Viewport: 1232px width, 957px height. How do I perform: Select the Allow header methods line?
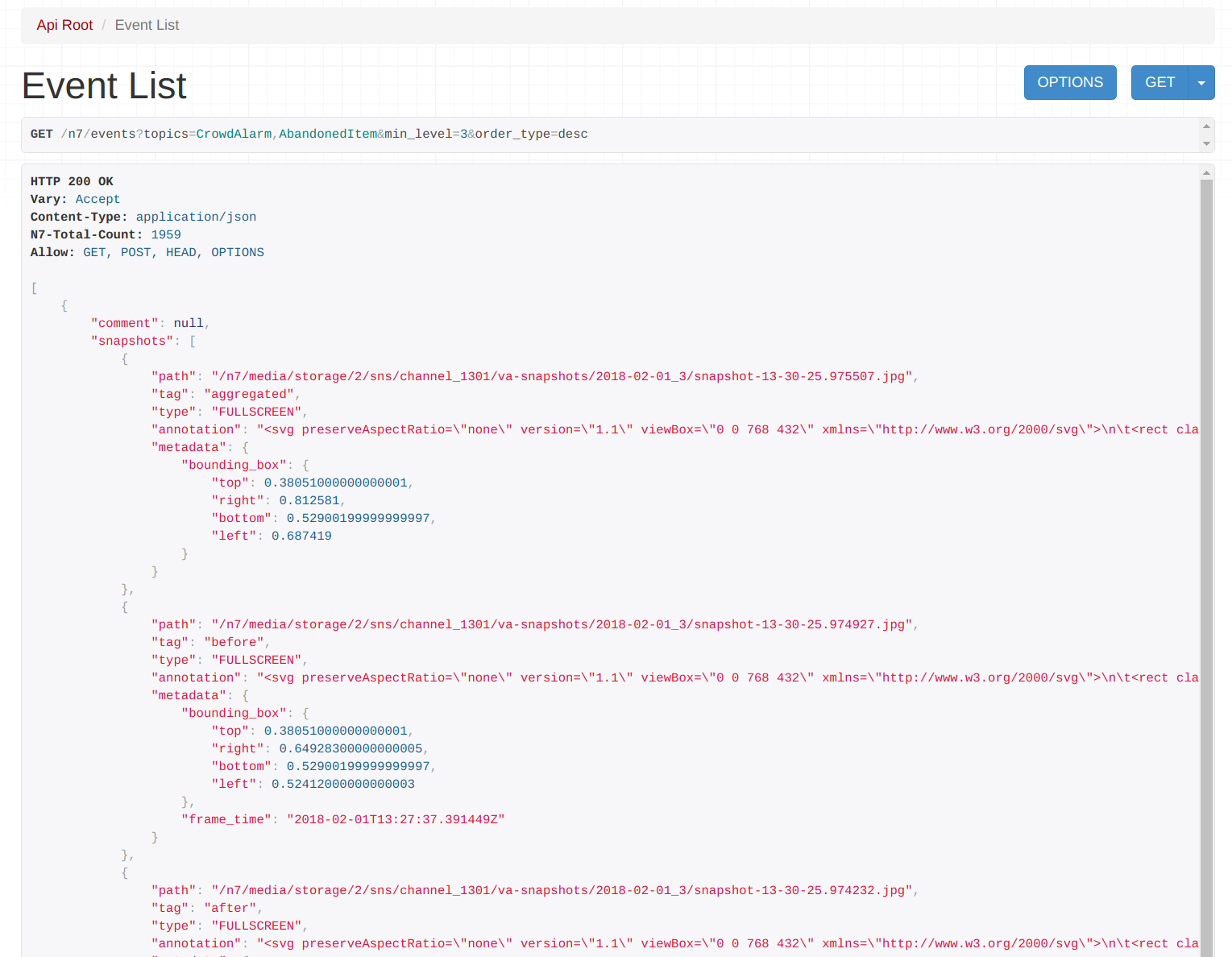[x=147, y=252]
